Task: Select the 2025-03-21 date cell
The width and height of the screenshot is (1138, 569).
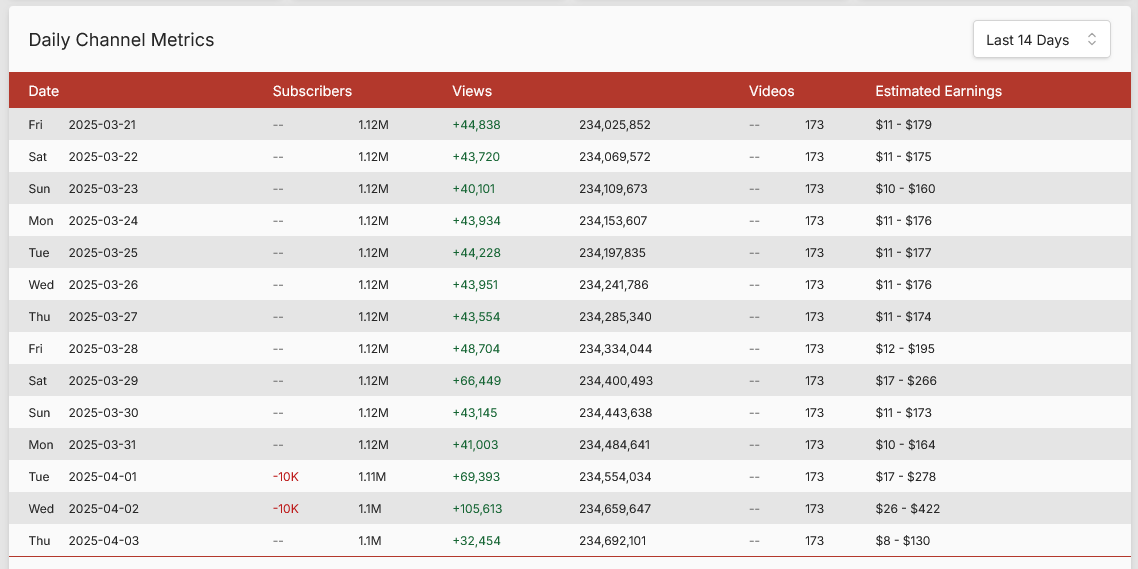Action: tap(102, 125)
